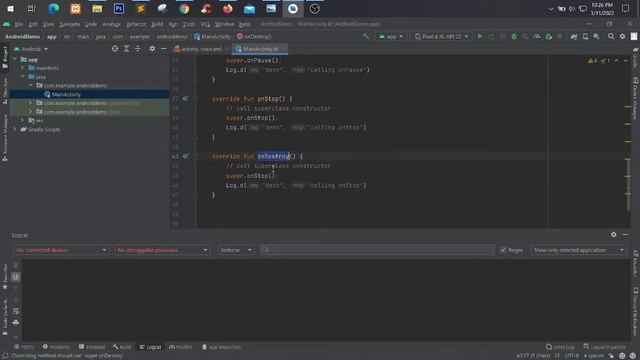640x360 pixels.
Task: Run the app with green play button
Action: coord(480,37)
